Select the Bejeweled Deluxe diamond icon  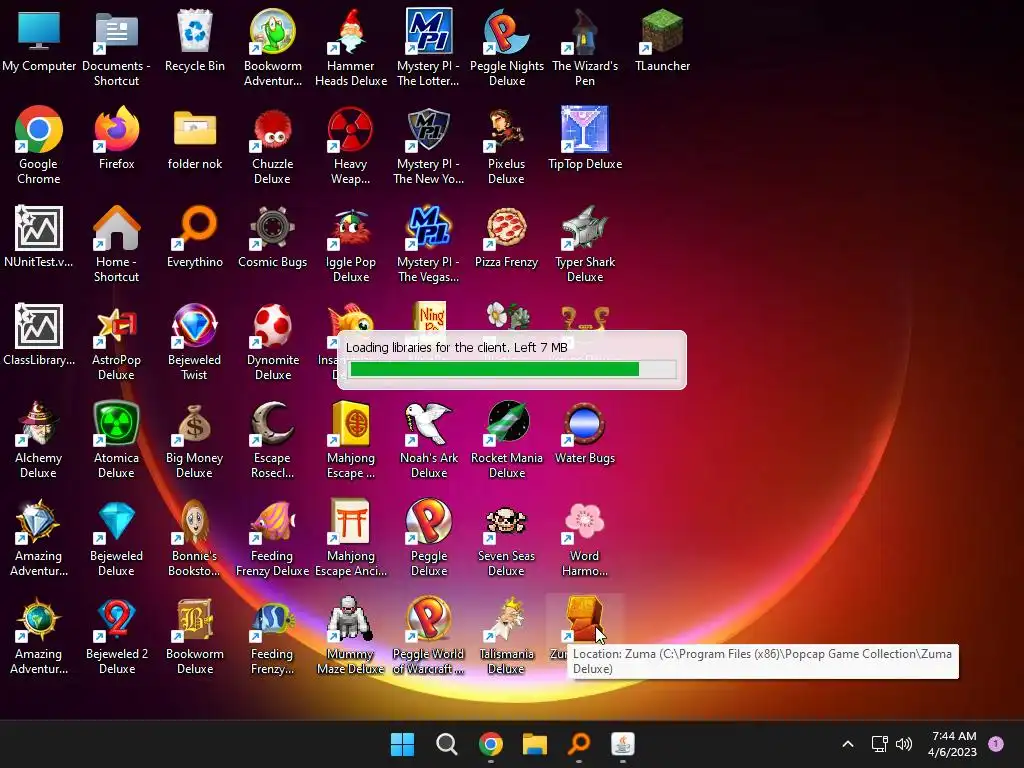coord(116,520)
